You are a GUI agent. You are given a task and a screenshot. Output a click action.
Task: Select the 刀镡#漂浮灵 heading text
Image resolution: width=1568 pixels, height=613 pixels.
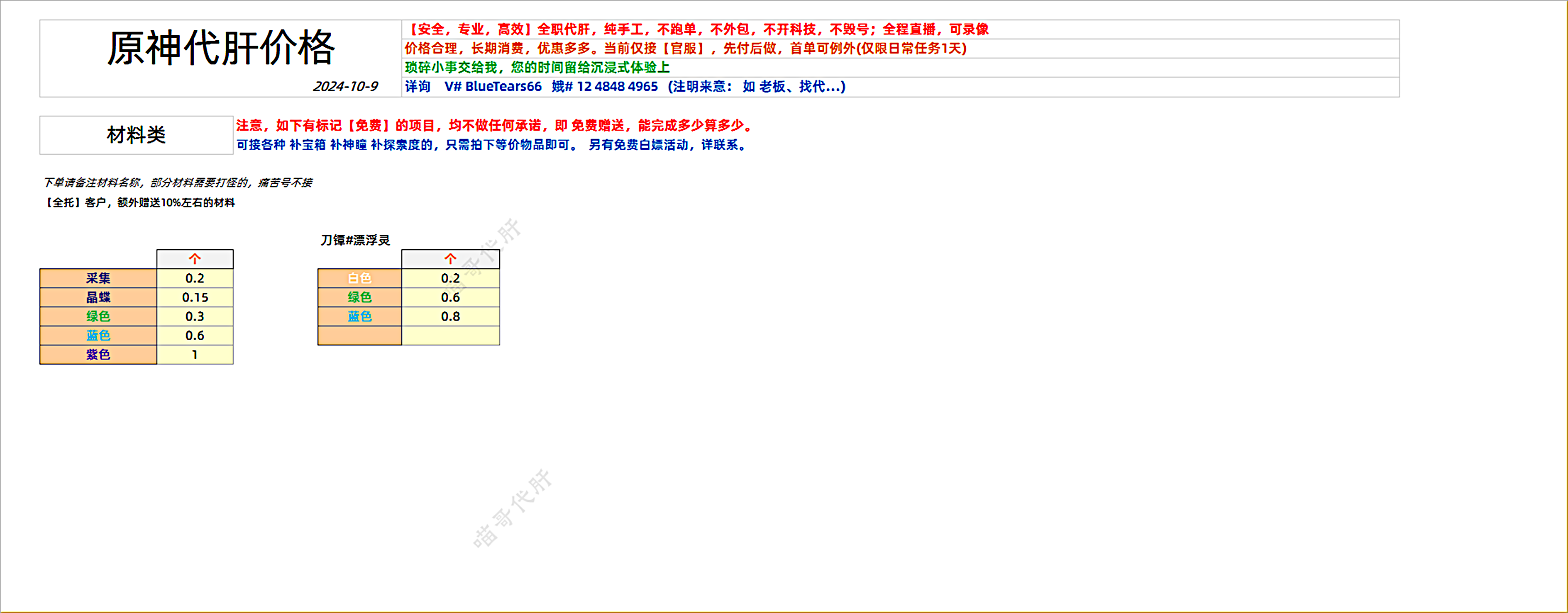[356, 240]
